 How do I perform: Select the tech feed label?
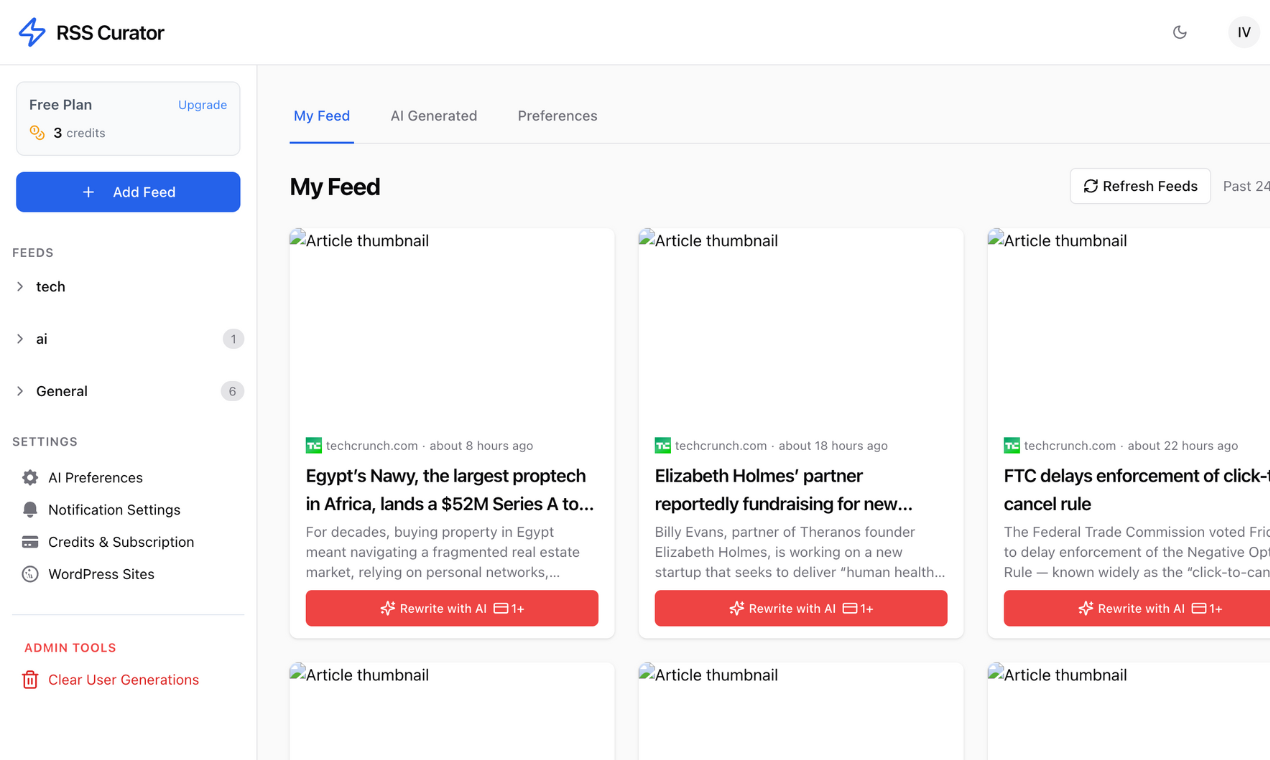pos(50,286)
